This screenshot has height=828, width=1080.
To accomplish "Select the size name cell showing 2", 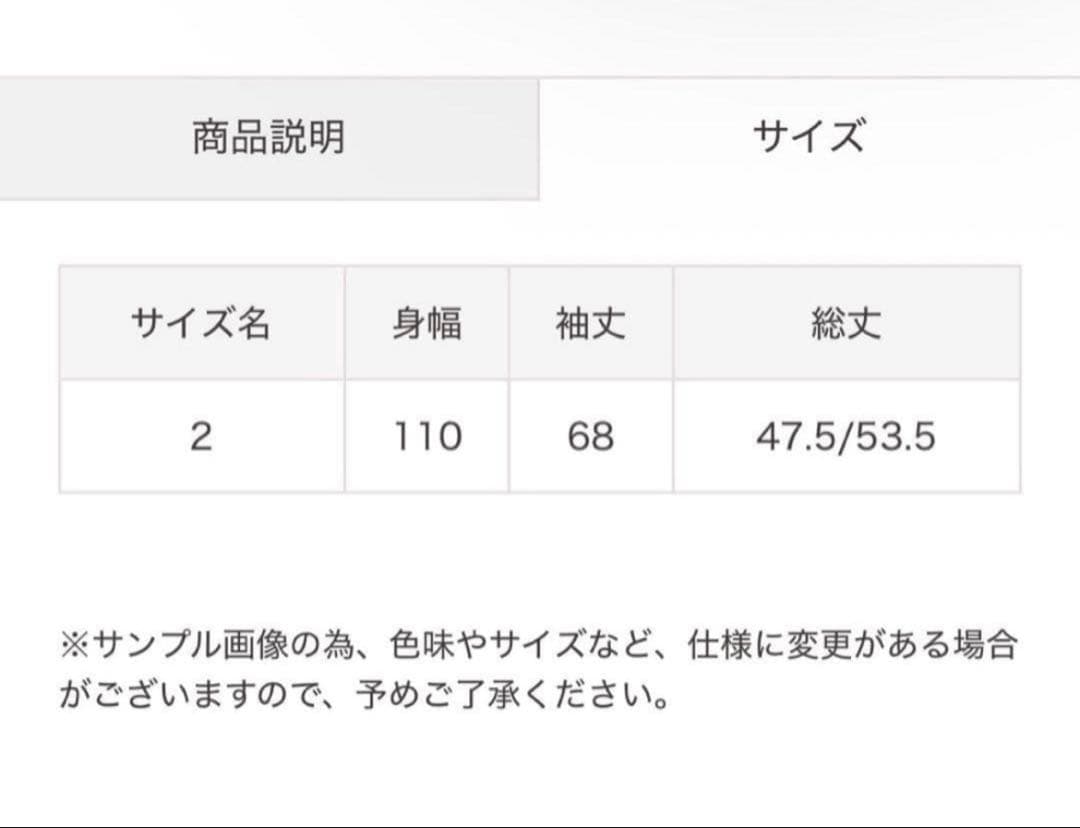I will click(x=202, y=437).
